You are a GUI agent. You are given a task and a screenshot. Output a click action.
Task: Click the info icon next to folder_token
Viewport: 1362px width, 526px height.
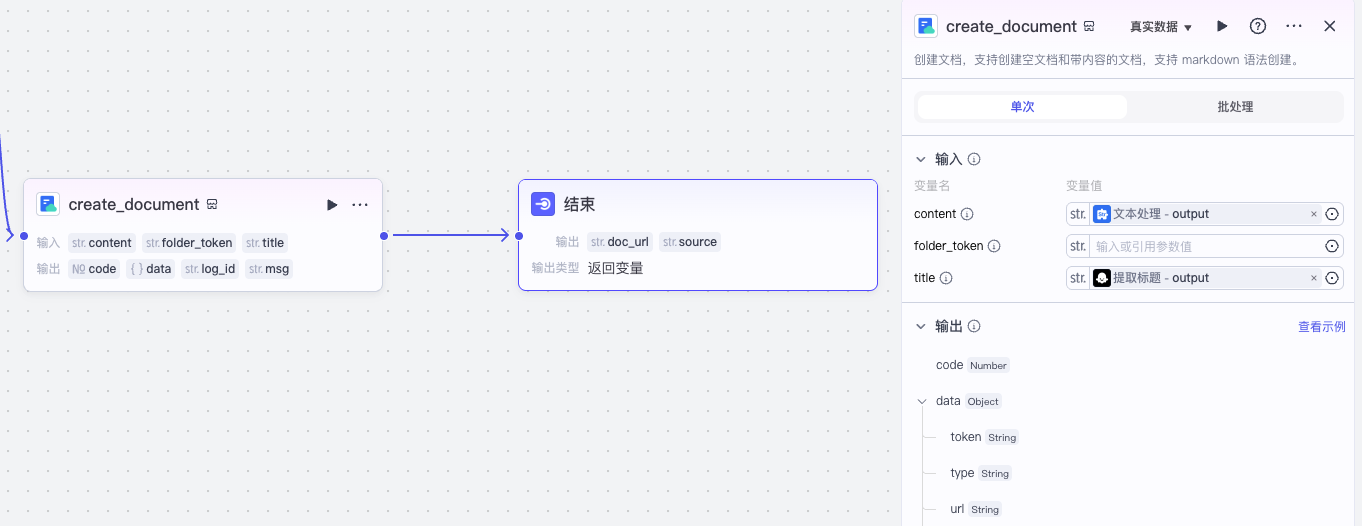click(994, 246)
